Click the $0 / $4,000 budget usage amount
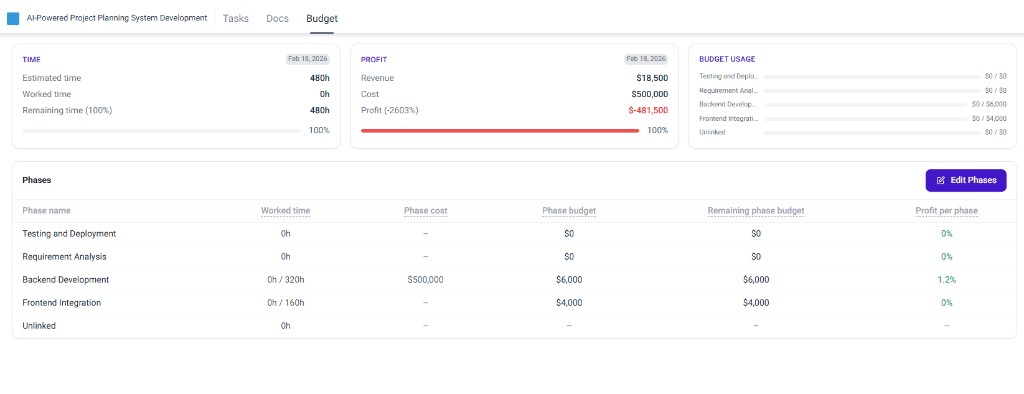 click(989, 119)
